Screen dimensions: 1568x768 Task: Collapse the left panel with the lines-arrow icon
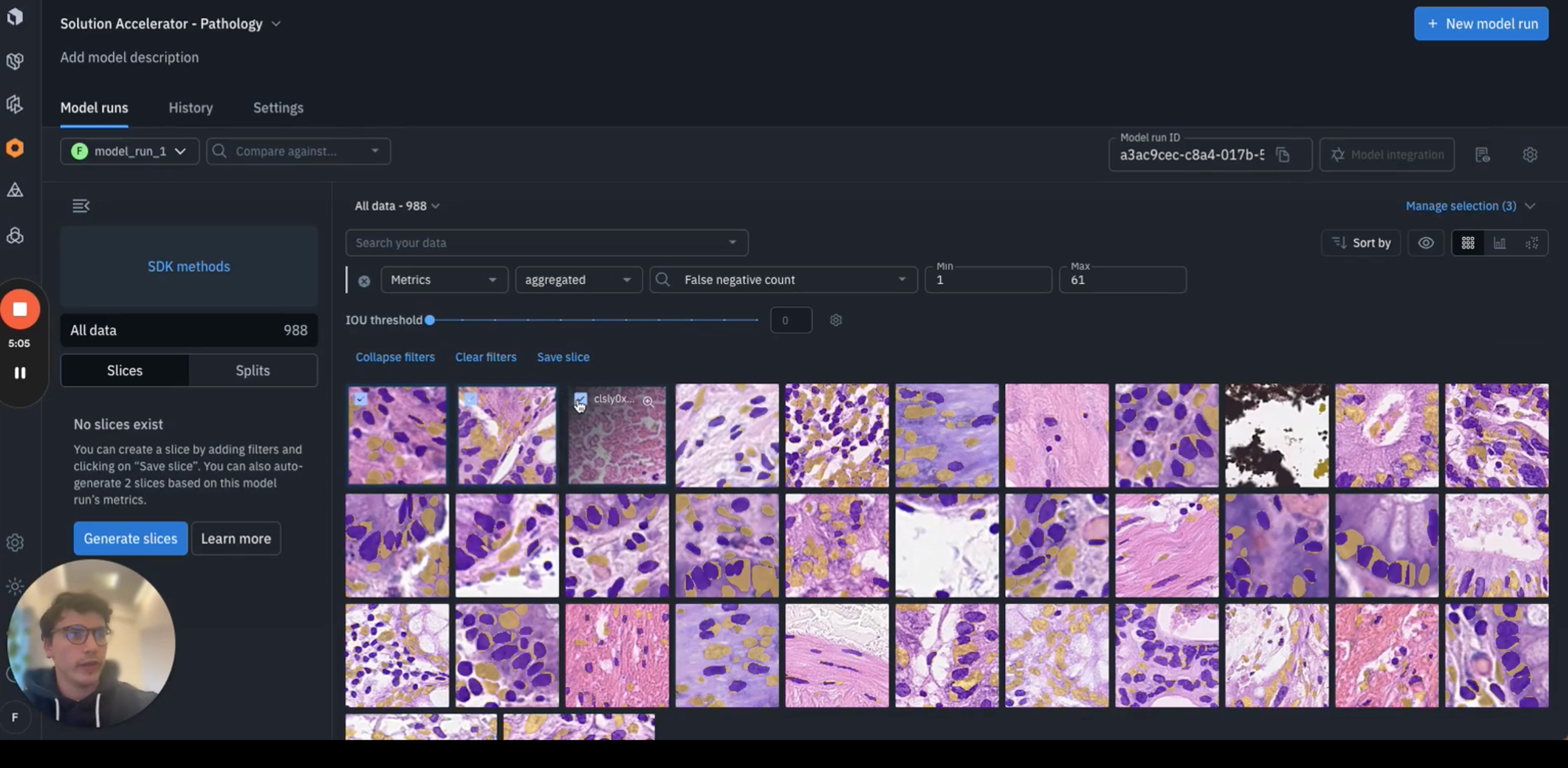pyautogui.click(x=81, y=206)
